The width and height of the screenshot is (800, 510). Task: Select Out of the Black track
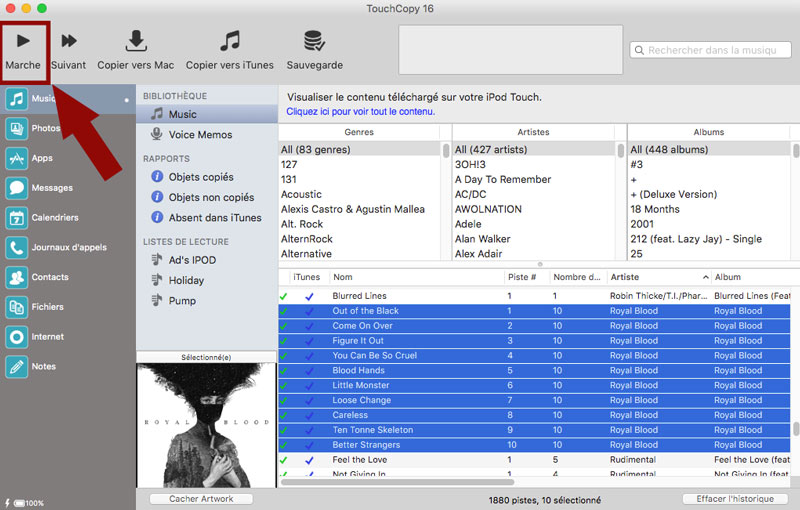534,311
